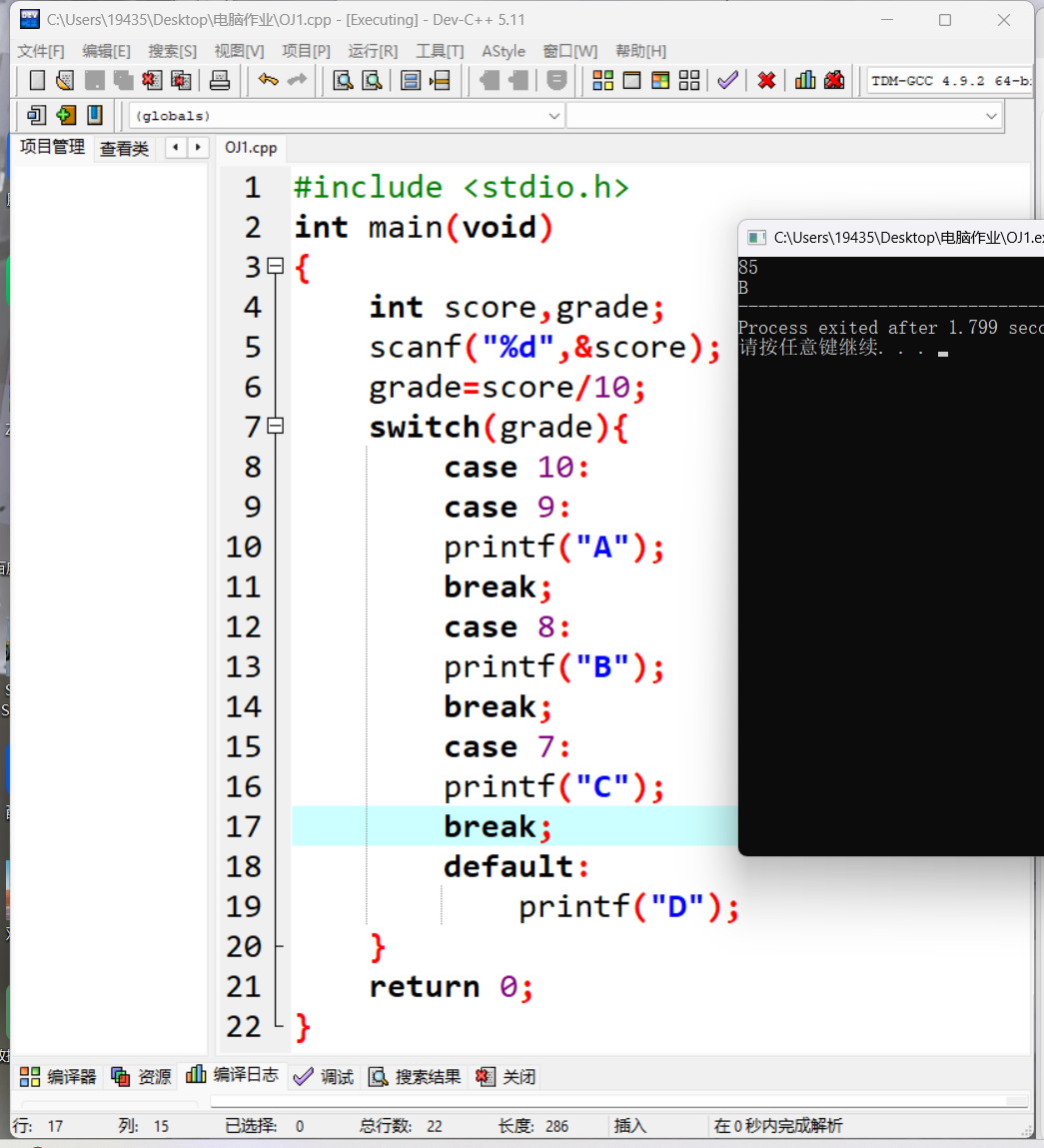Screen dimensions: 1044x1148
Task: Open the 视图[V] menu
Action: click(x=239, y=51)
